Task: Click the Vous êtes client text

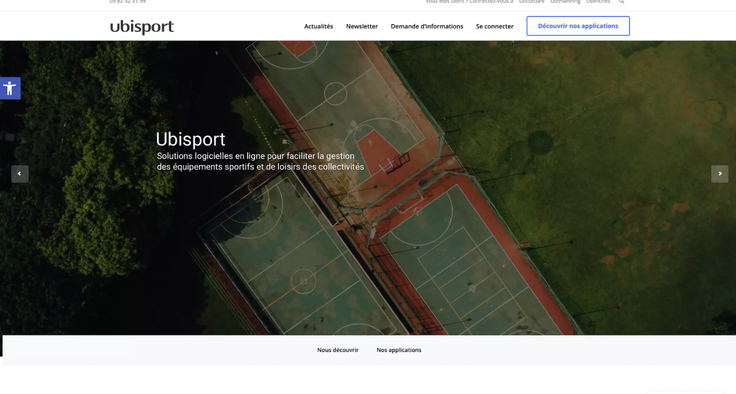Action: (446, 2)
